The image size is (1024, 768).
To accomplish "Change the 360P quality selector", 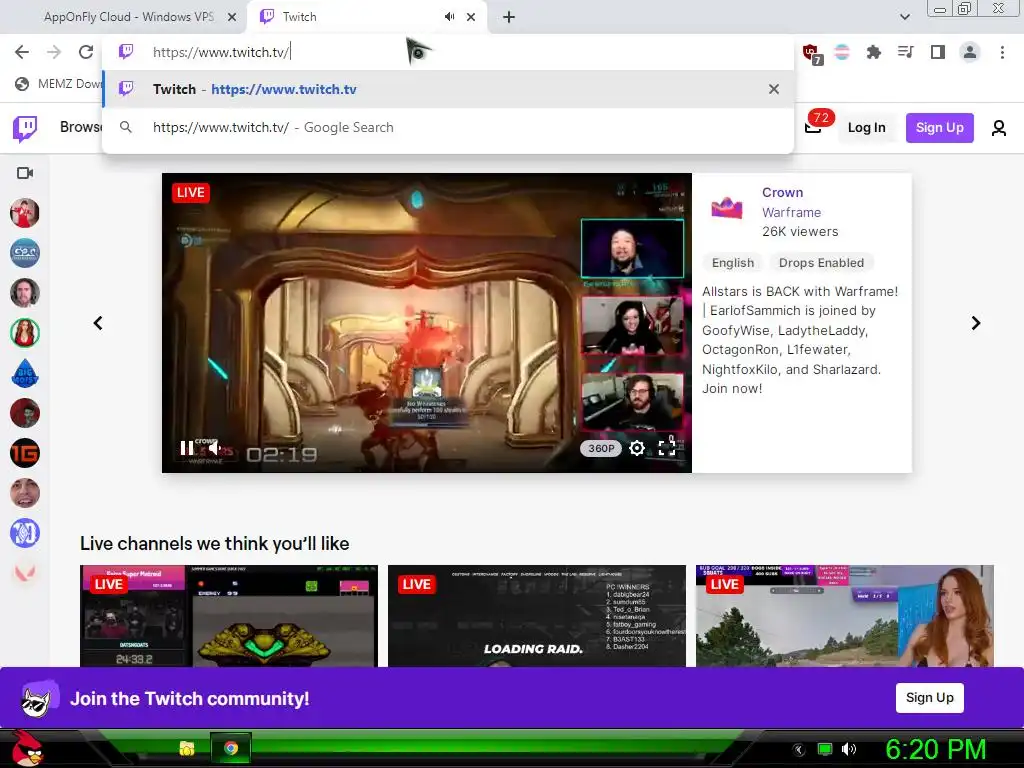I will (601, 448).
